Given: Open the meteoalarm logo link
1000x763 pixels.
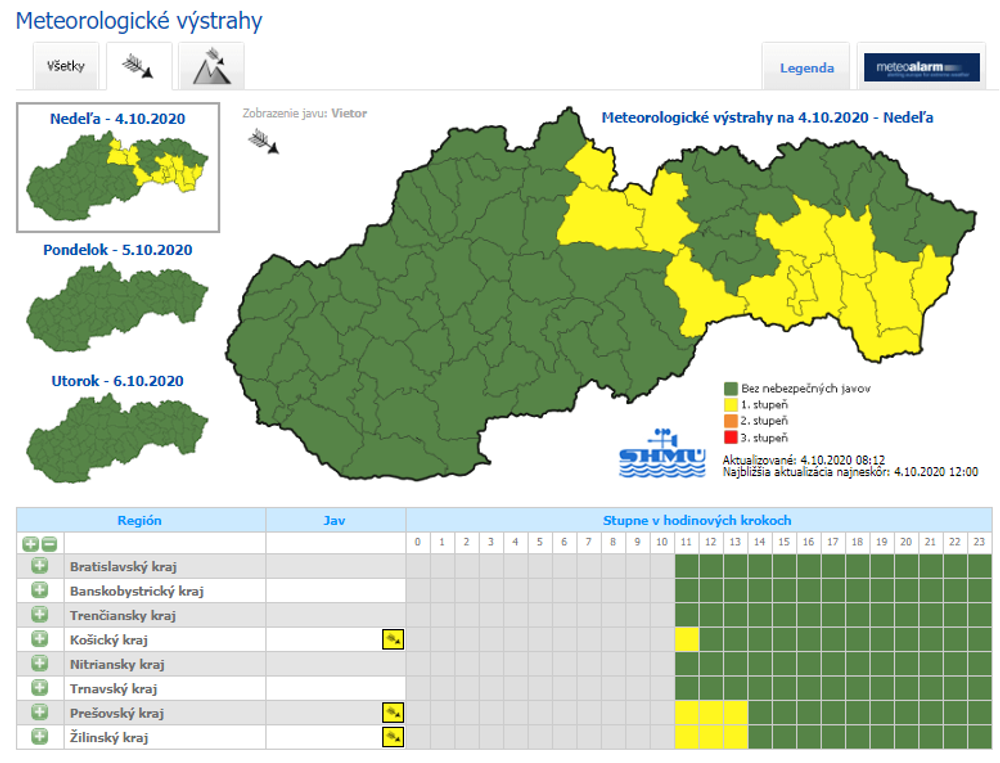Looking at the screenshot, I should pyautogui.click(x=921, y=68).
